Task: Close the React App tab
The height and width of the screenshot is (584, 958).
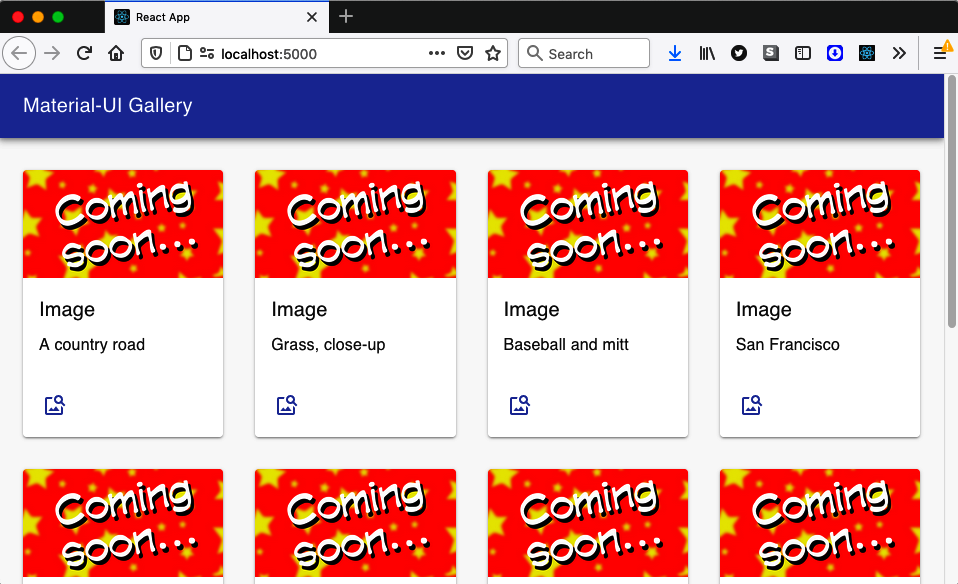Action: coord(312,17)
